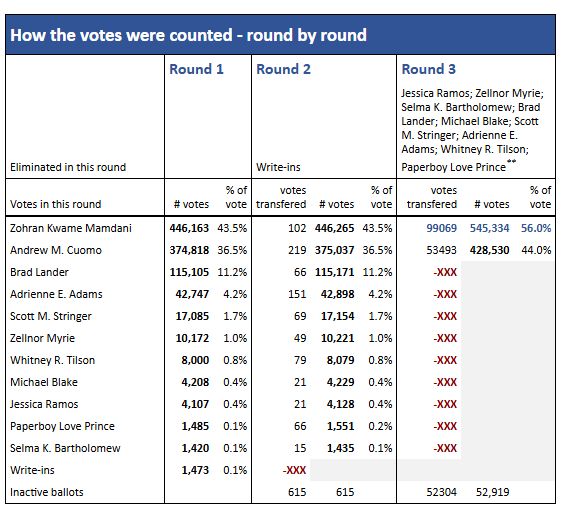Select Whitney R. Tilson's 8,000 votes cell
This screenshot has width=579, height=512.
pos(195,360)
